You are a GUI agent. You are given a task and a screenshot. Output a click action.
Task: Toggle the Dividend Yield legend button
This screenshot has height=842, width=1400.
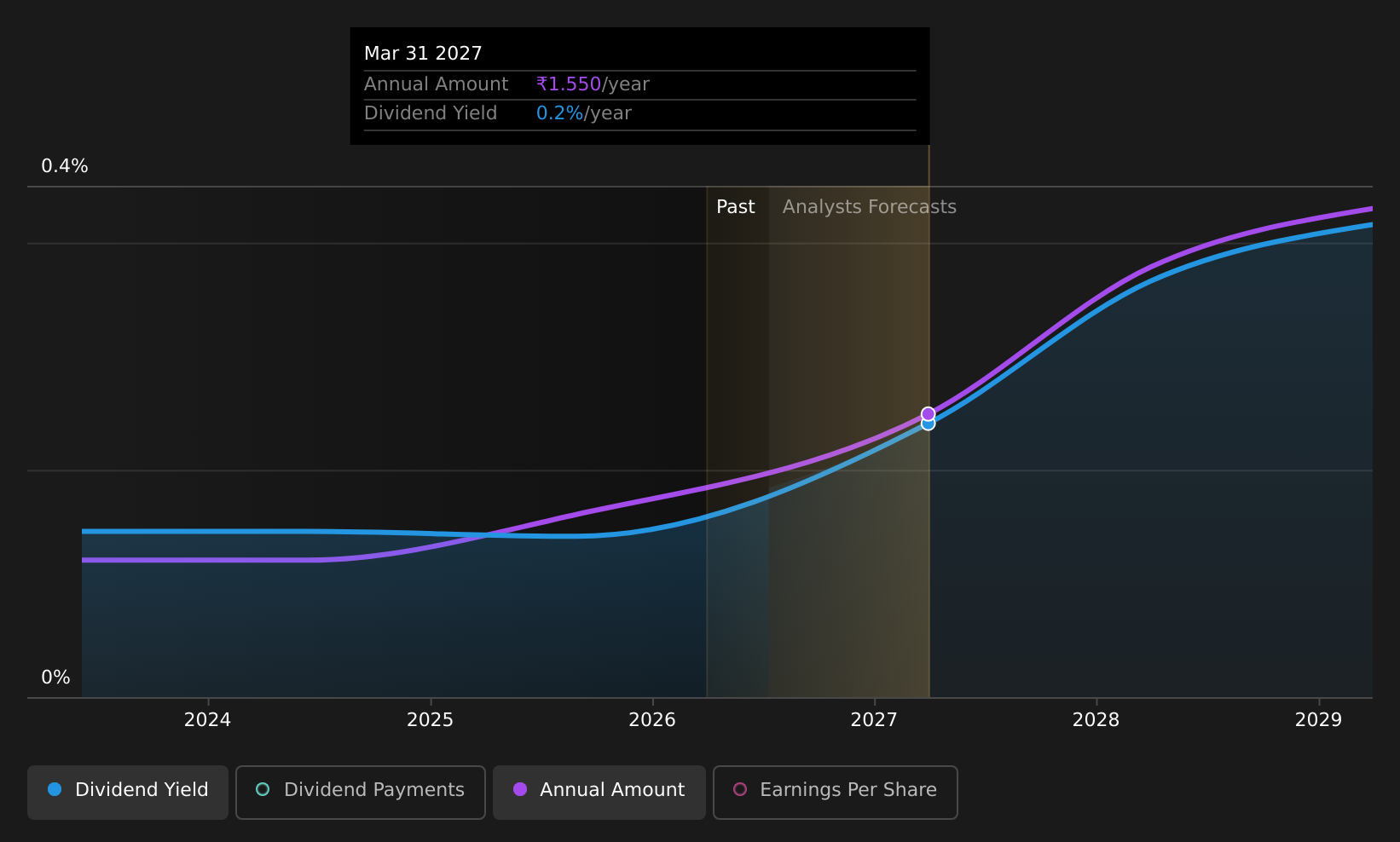(128, 792)
